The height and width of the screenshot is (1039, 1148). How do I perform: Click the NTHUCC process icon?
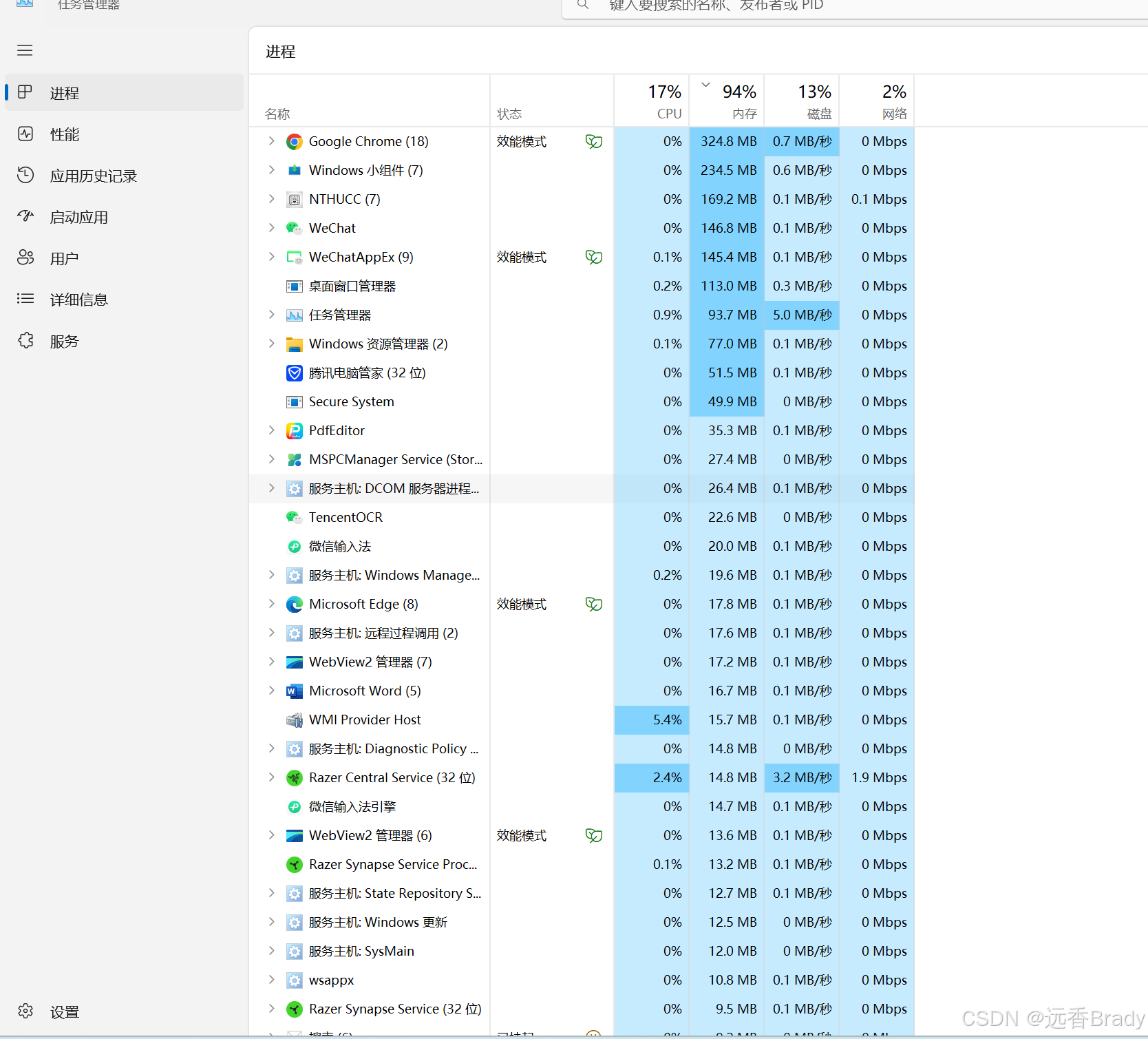[295, 200]
